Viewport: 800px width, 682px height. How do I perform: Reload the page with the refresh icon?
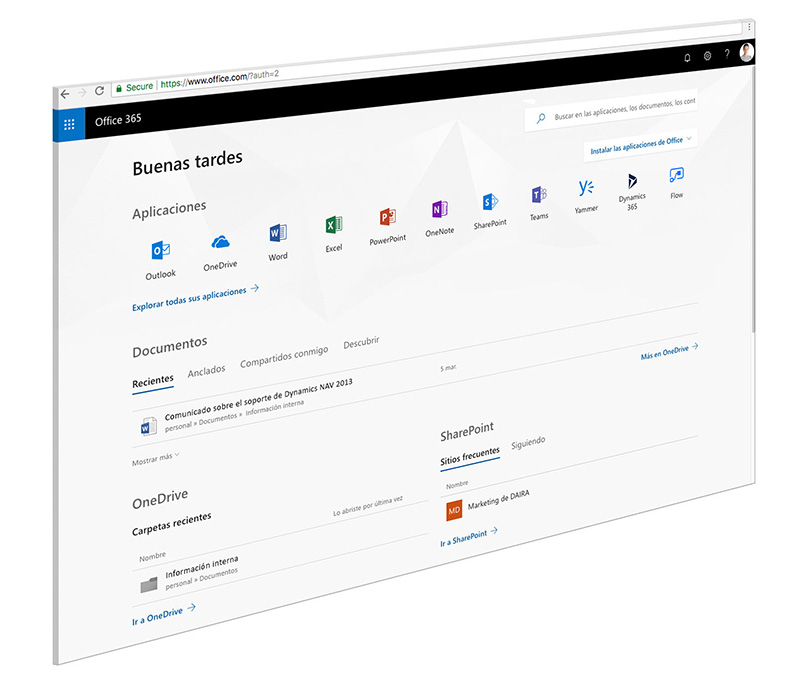click(99, 90)
